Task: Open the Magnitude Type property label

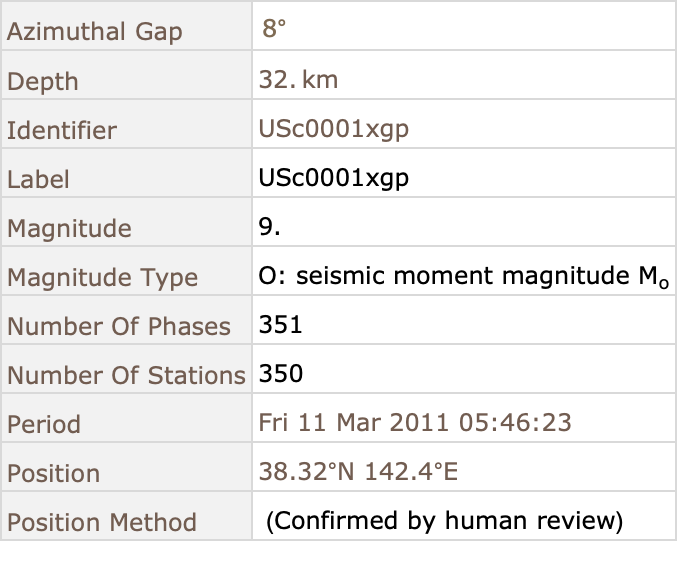Action: click(103, 277)
